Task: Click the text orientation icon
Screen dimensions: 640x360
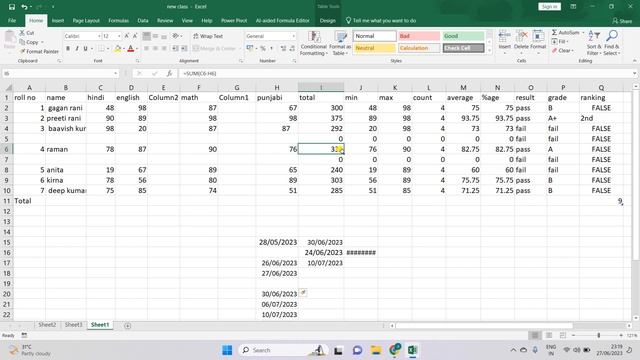Action: click(x=176, y=36)
